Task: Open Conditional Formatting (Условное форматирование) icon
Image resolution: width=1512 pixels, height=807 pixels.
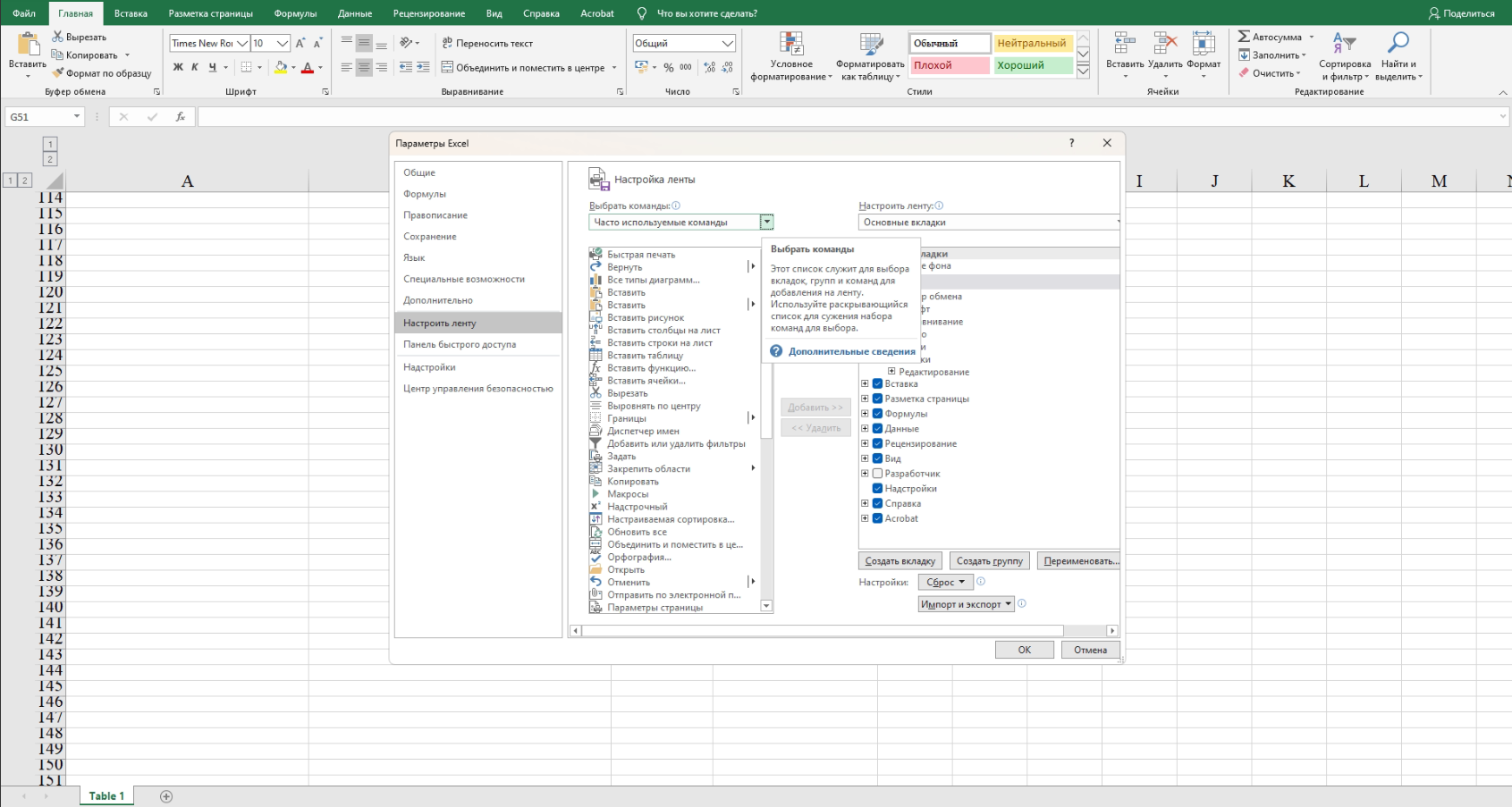Action: pyautogui.click(x=791, y=44)
